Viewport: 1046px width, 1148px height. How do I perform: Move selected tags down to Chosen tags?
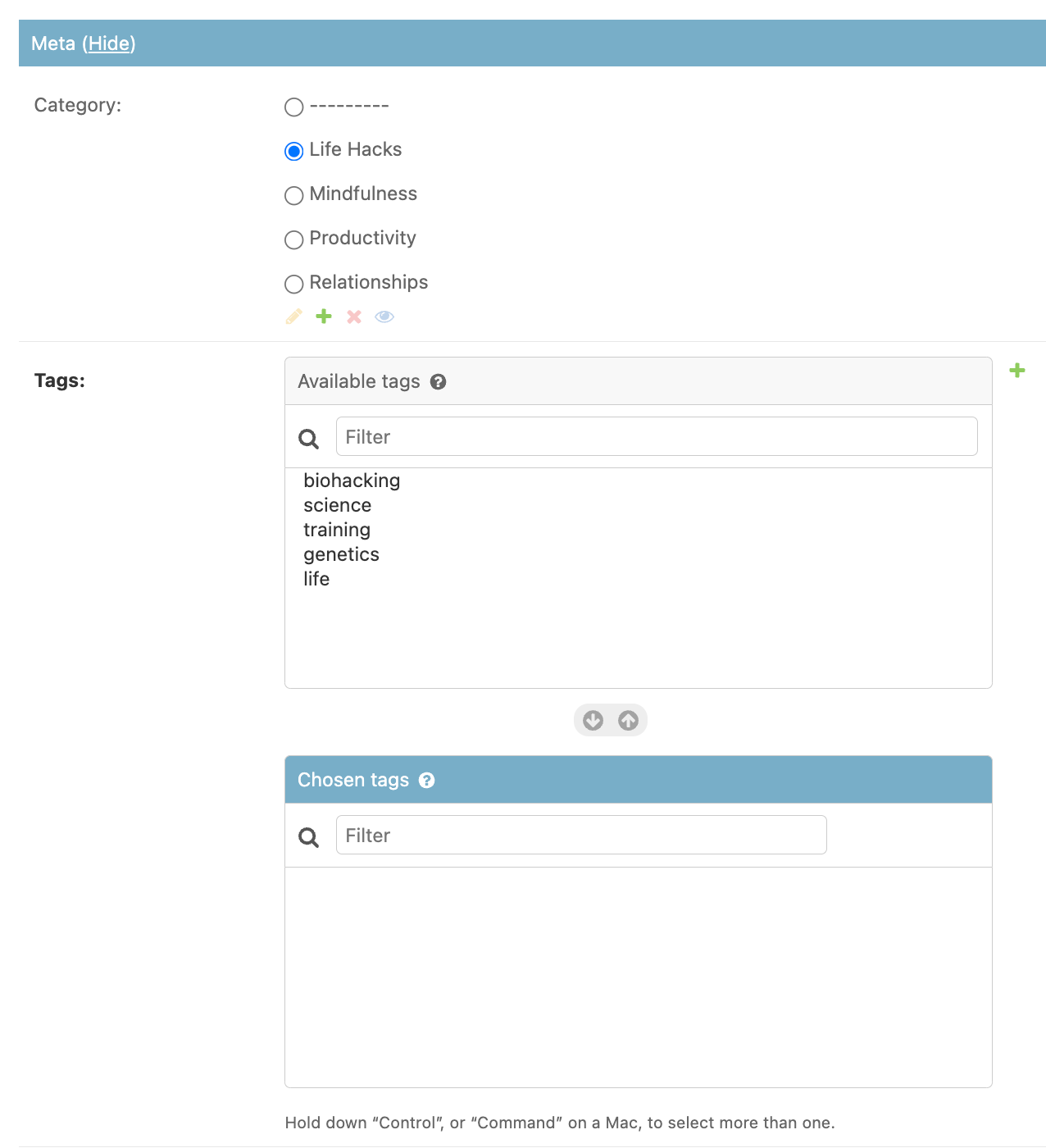coord(592,720)
